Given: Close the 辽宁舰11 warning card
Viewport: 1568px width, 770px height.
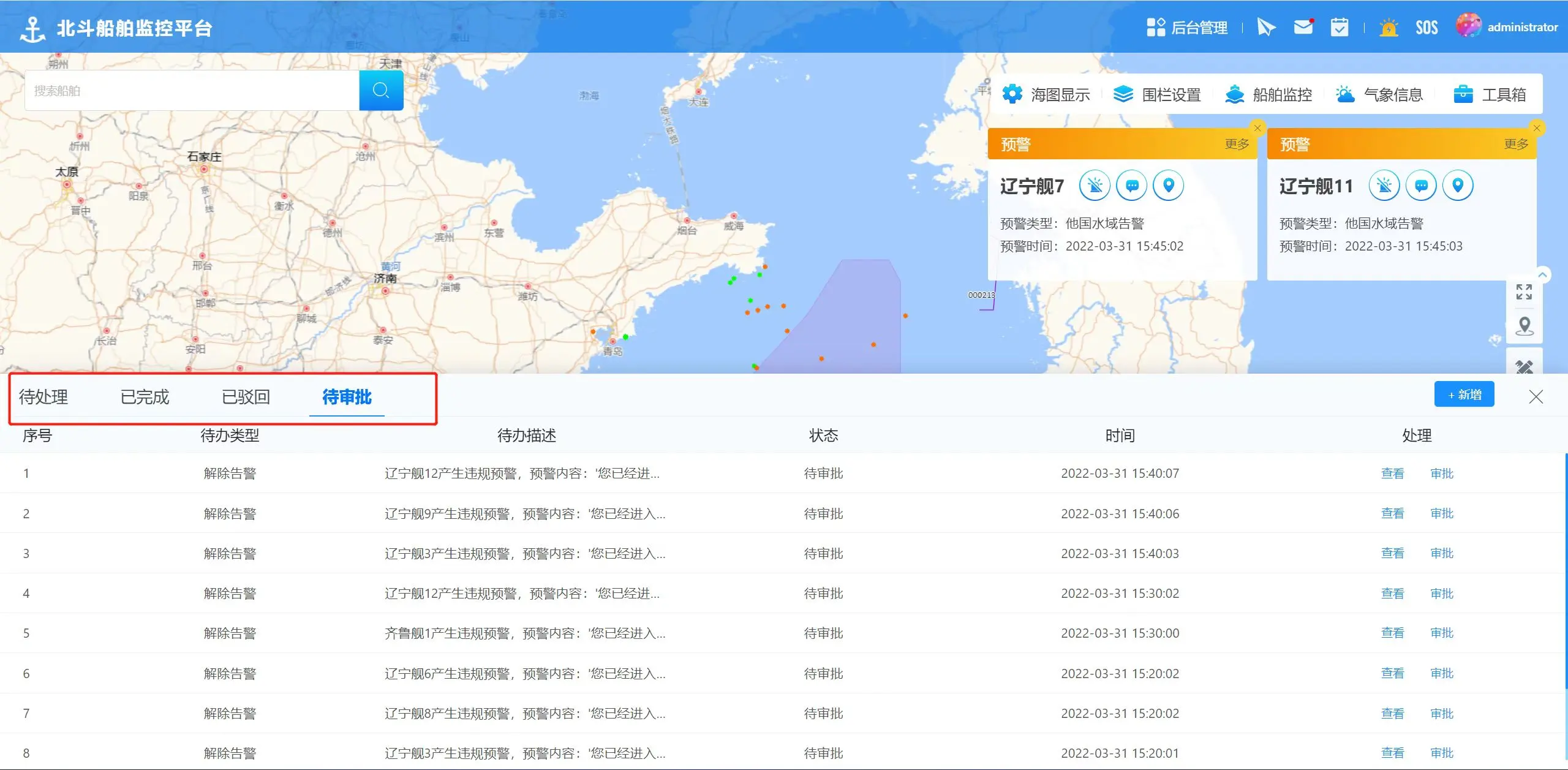Looking at the screenshot, I should click(1537, 128).
